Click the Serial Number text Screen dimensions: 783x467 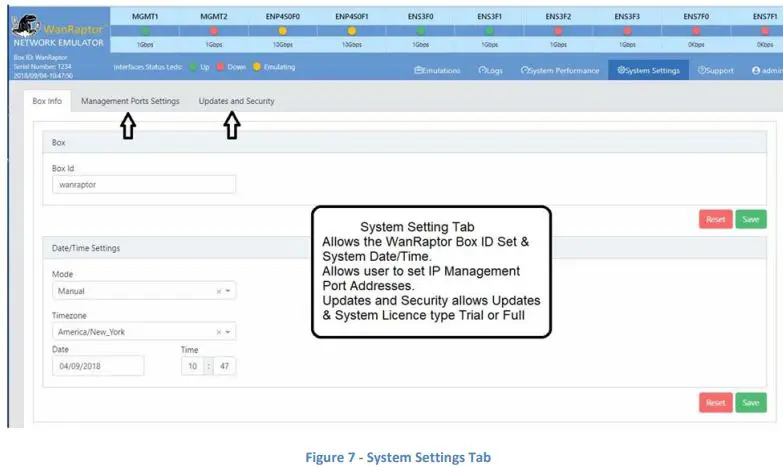(x=42, y=66)
